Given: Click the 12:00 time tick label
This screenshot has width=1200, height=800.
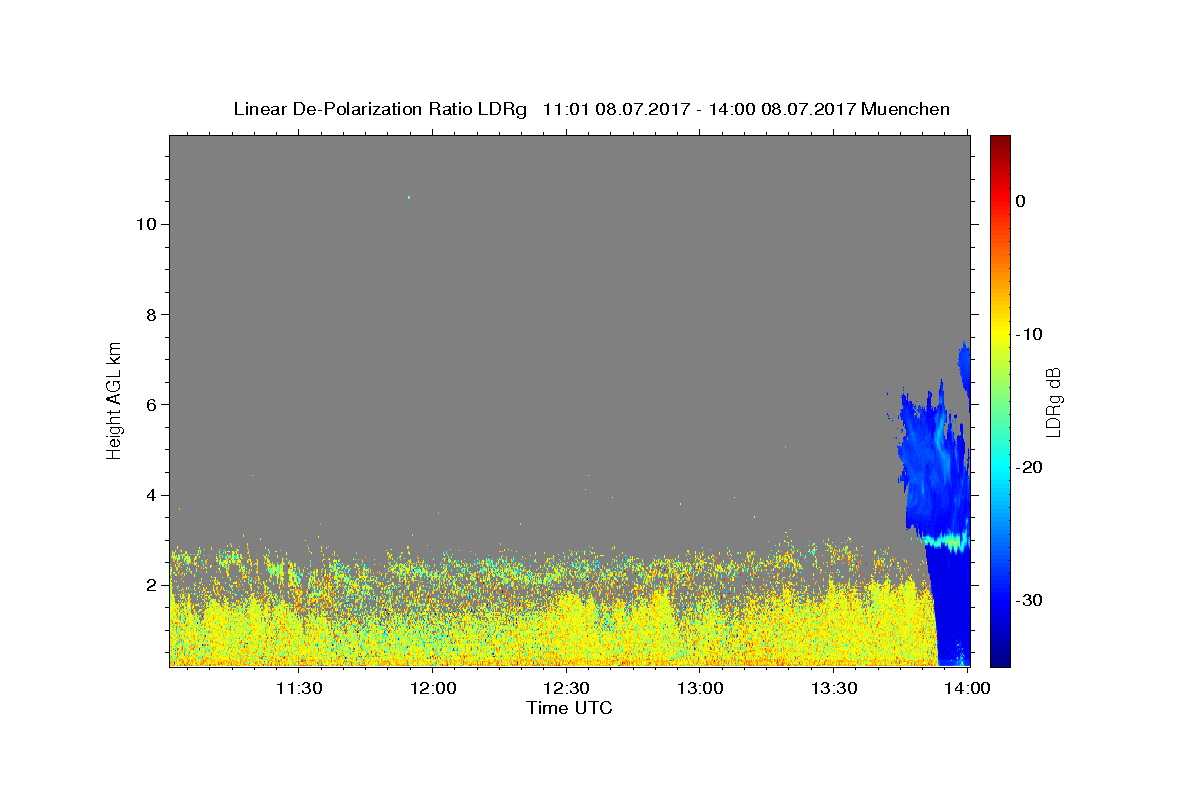Looking at the screenshot, I should pos(432,689).
